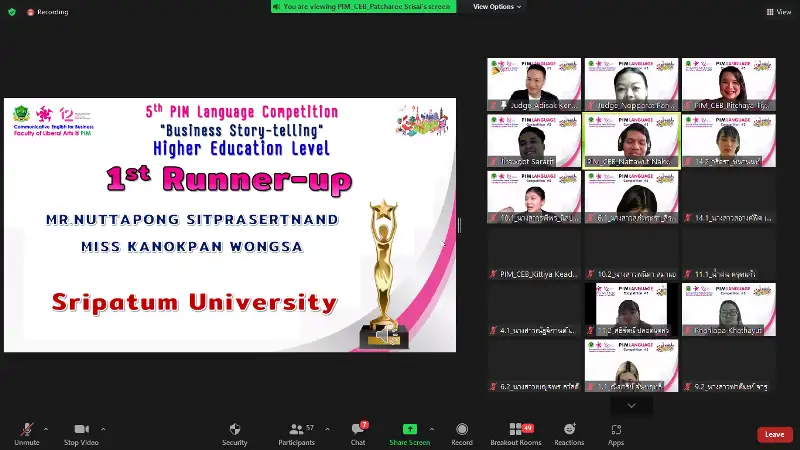Expand share options arrow beside Share Screen
Image resolution: width=800 pixels, height=450 pixels.
[433, 429]
